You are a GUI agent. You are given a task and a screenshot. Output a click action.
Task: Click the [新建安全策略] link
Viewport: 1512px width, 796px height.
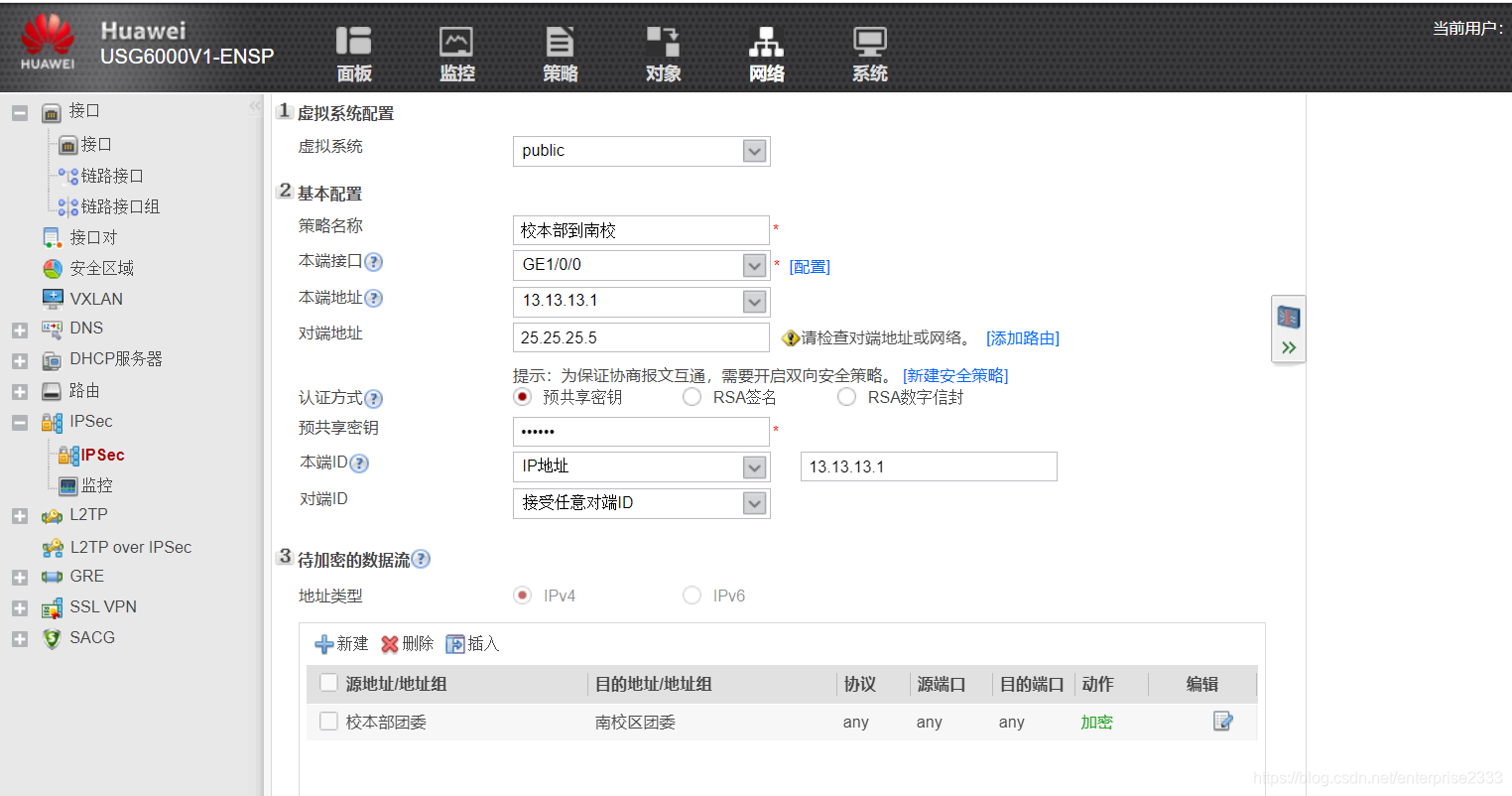click(955, 375)
